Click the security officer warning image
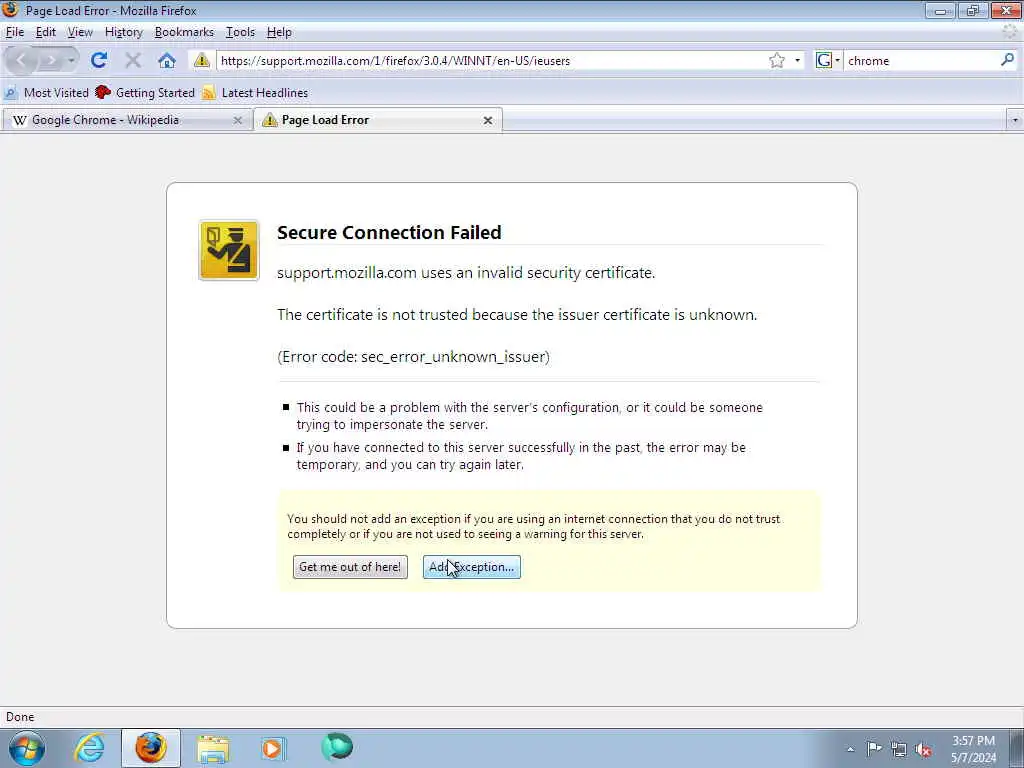This screenshot has height=768, width=1024. (x=229, y=250)
